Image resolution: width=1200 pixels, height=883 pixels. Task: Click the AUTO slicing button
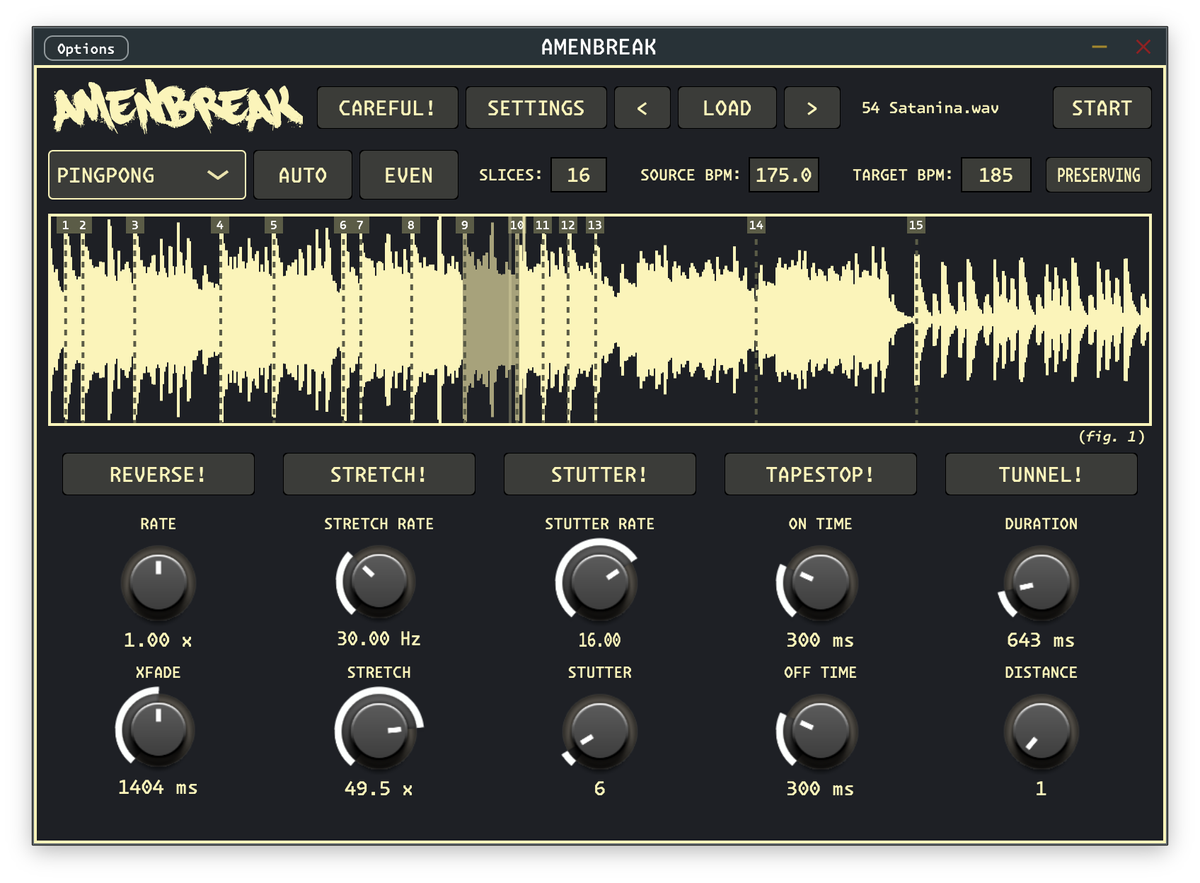(x=302, y=175)
